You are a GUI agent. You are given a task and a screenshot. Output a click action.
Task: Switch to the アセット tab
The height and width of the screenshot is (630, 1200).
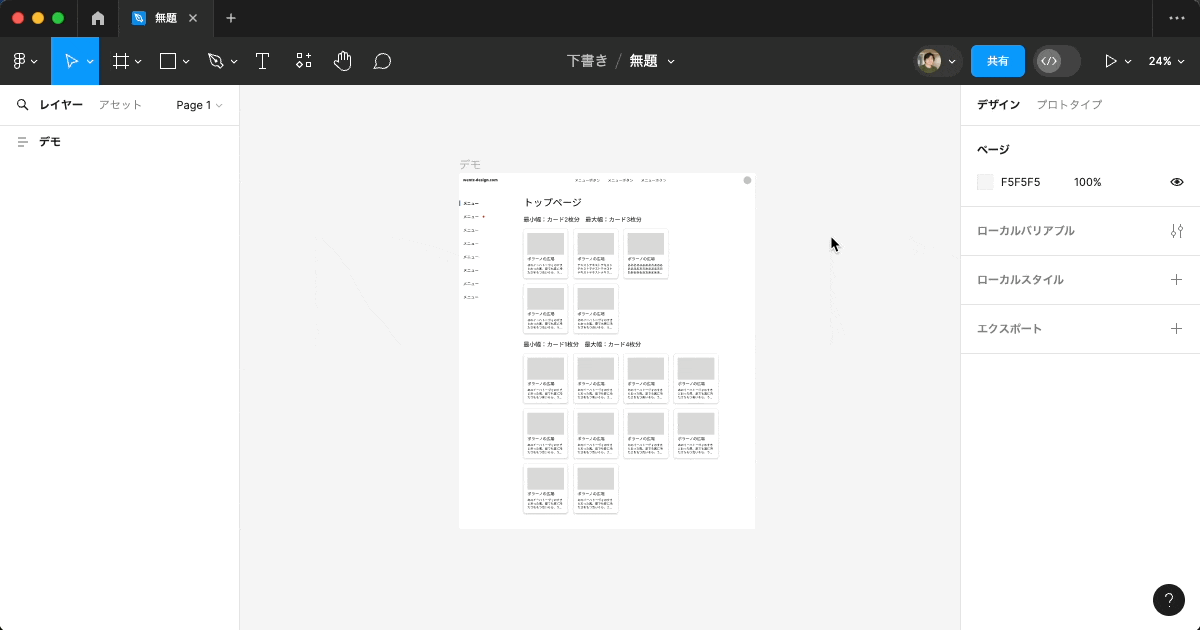click(119, 104)
